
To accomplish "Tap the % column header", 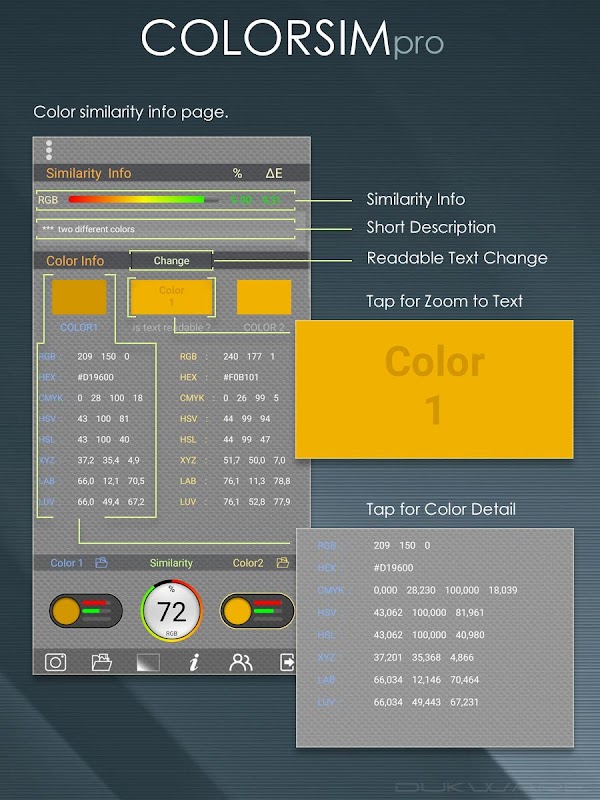I will coord(237,173).
